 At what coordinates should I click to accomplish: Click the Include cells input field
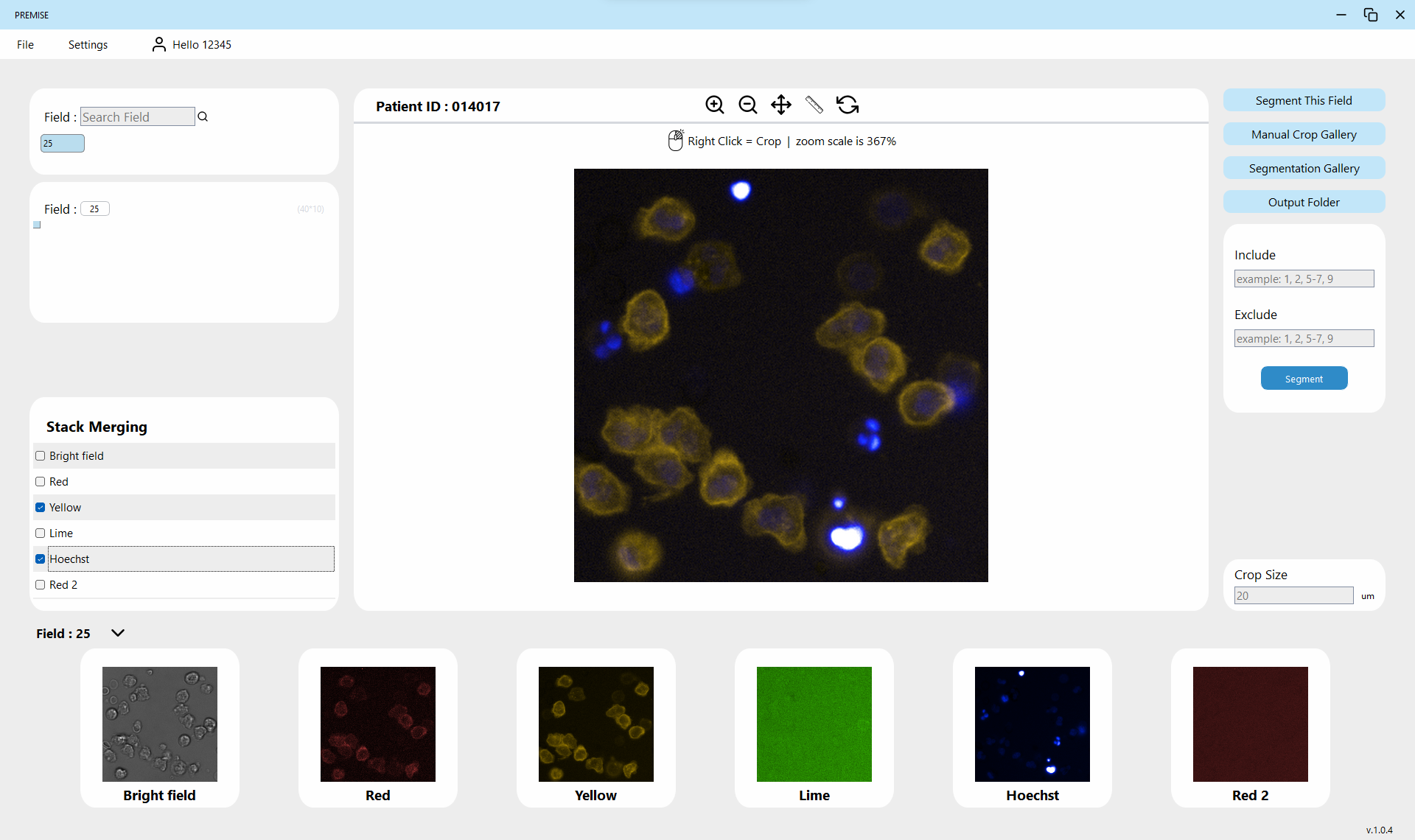1303,279
